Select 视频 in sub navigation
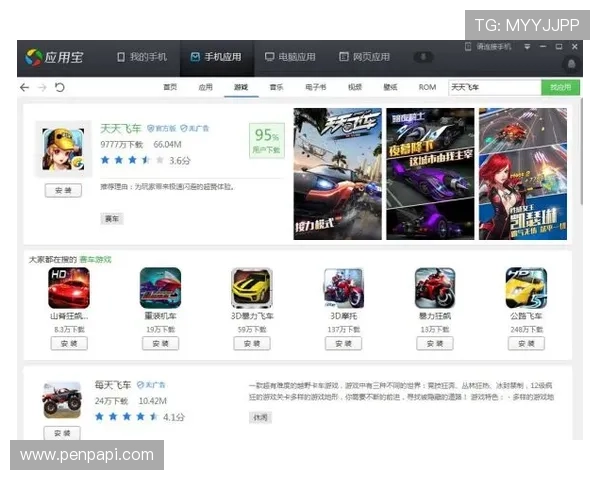This screenshot has height=480, width=600. click(355, 87)
